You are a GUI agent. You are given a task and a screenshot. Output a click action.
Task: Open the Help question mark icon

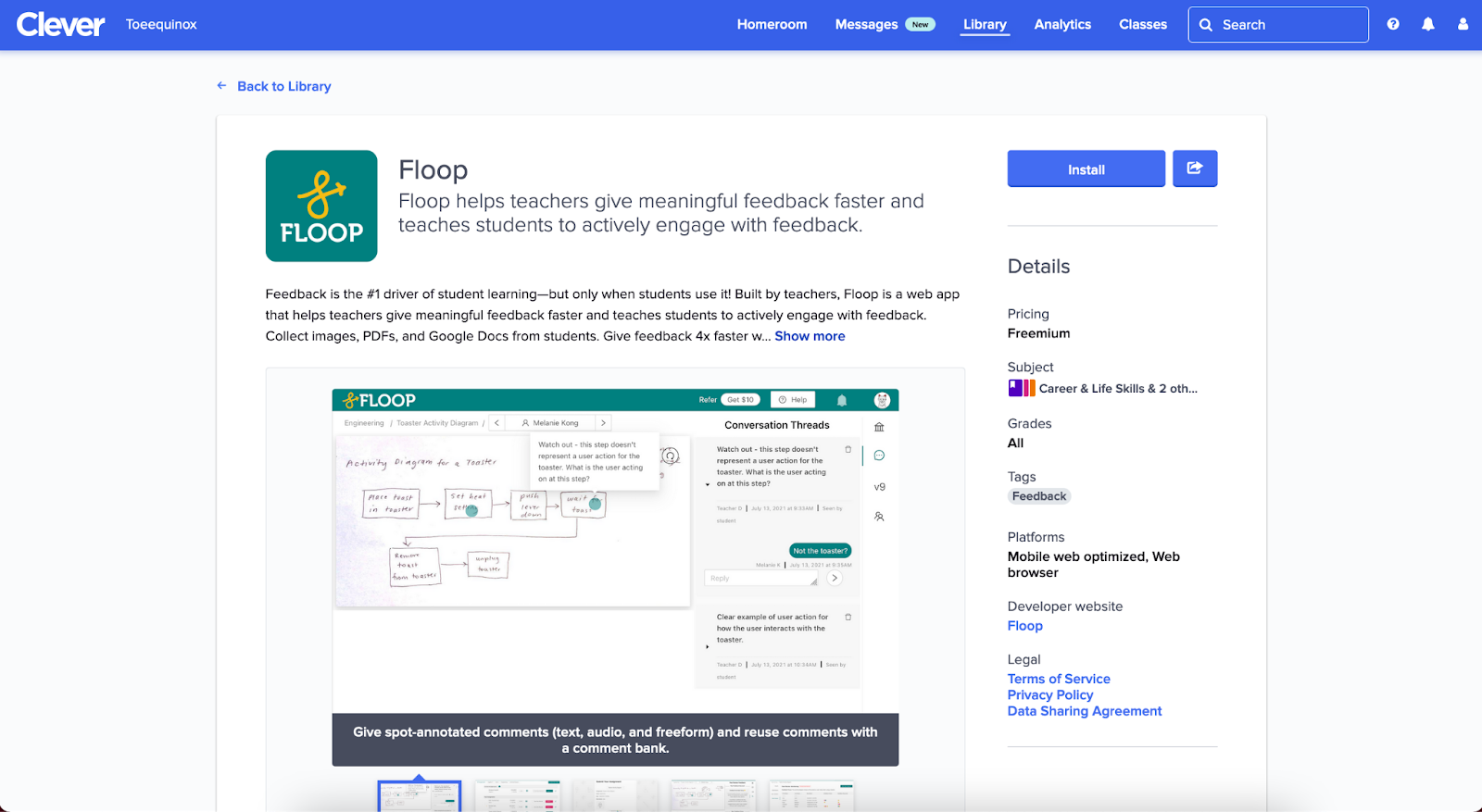[x=1393, y=24]
